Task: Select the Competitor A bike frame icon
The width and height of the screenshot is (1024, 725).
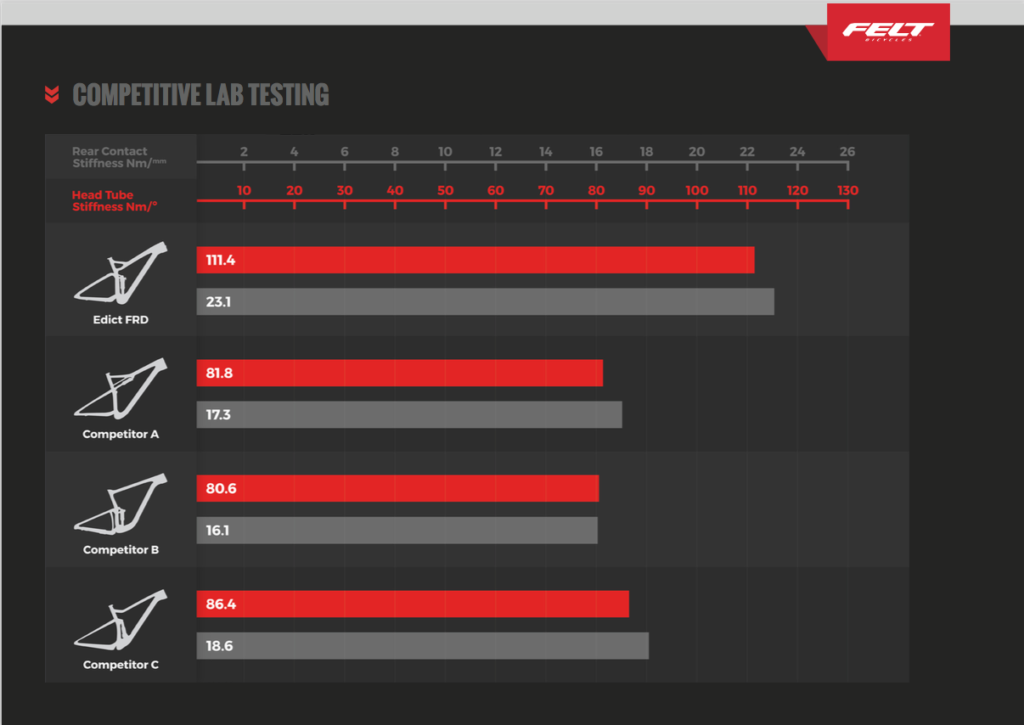Action: (x=120, y=391)
